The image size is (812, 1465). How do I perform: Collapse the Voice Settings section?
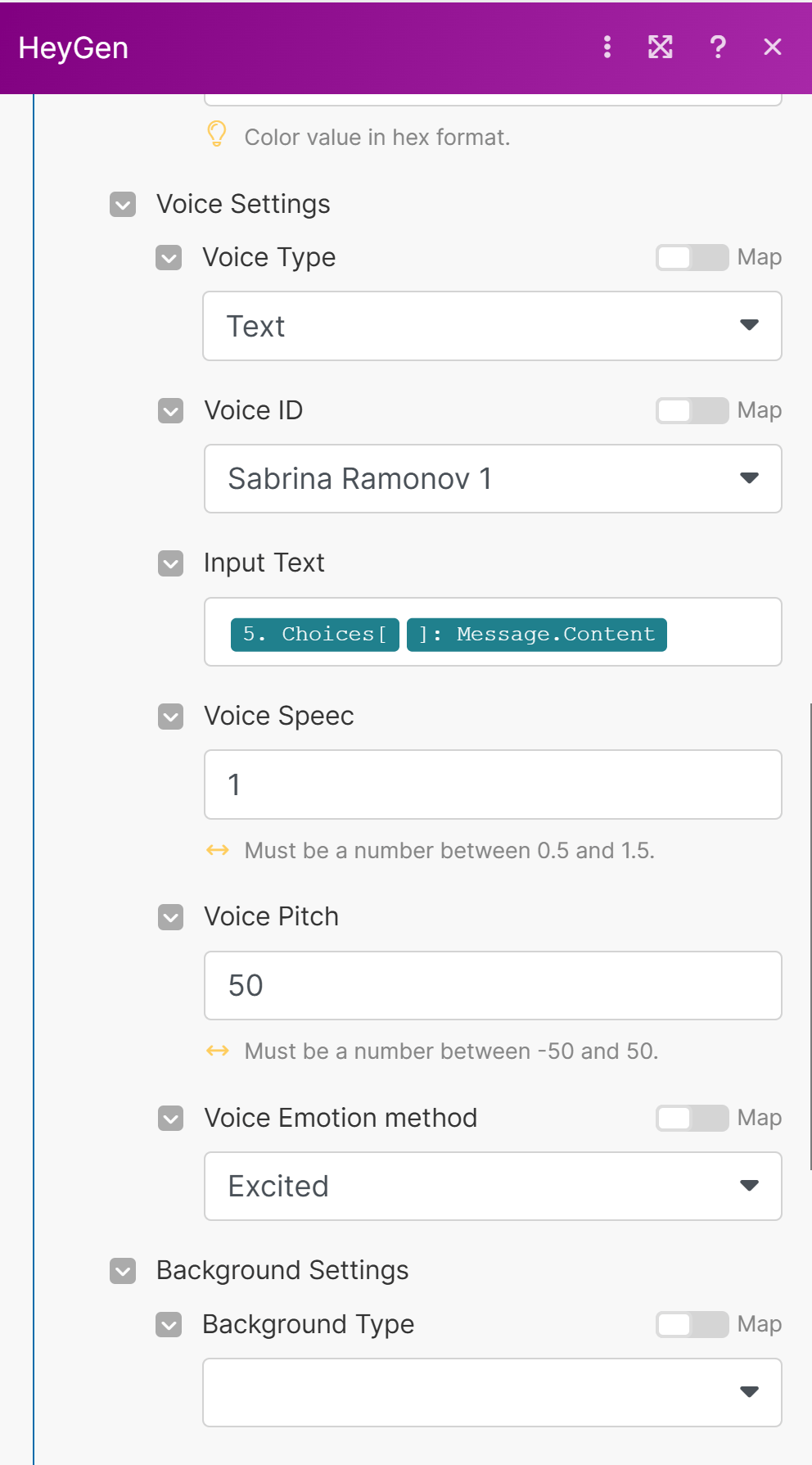click(123, 205)
